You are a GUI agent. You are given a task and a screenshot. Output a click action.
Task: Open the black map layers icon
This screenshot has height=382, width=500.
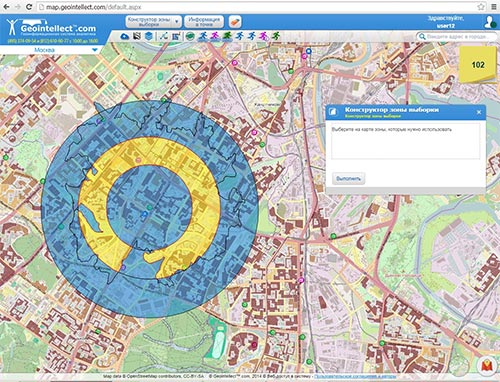pos(137,36)
